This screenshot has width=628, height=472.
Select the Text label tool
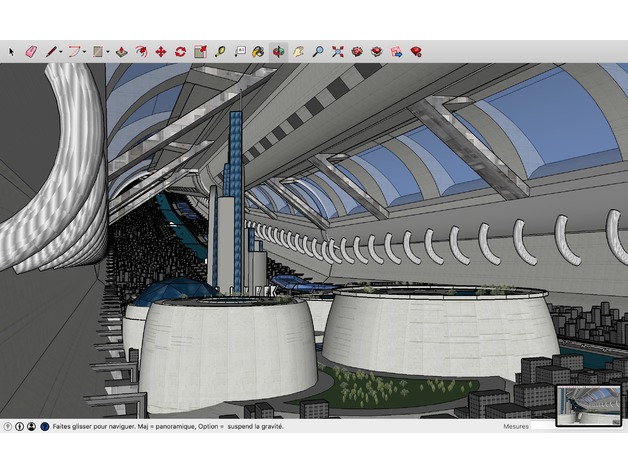240,51
